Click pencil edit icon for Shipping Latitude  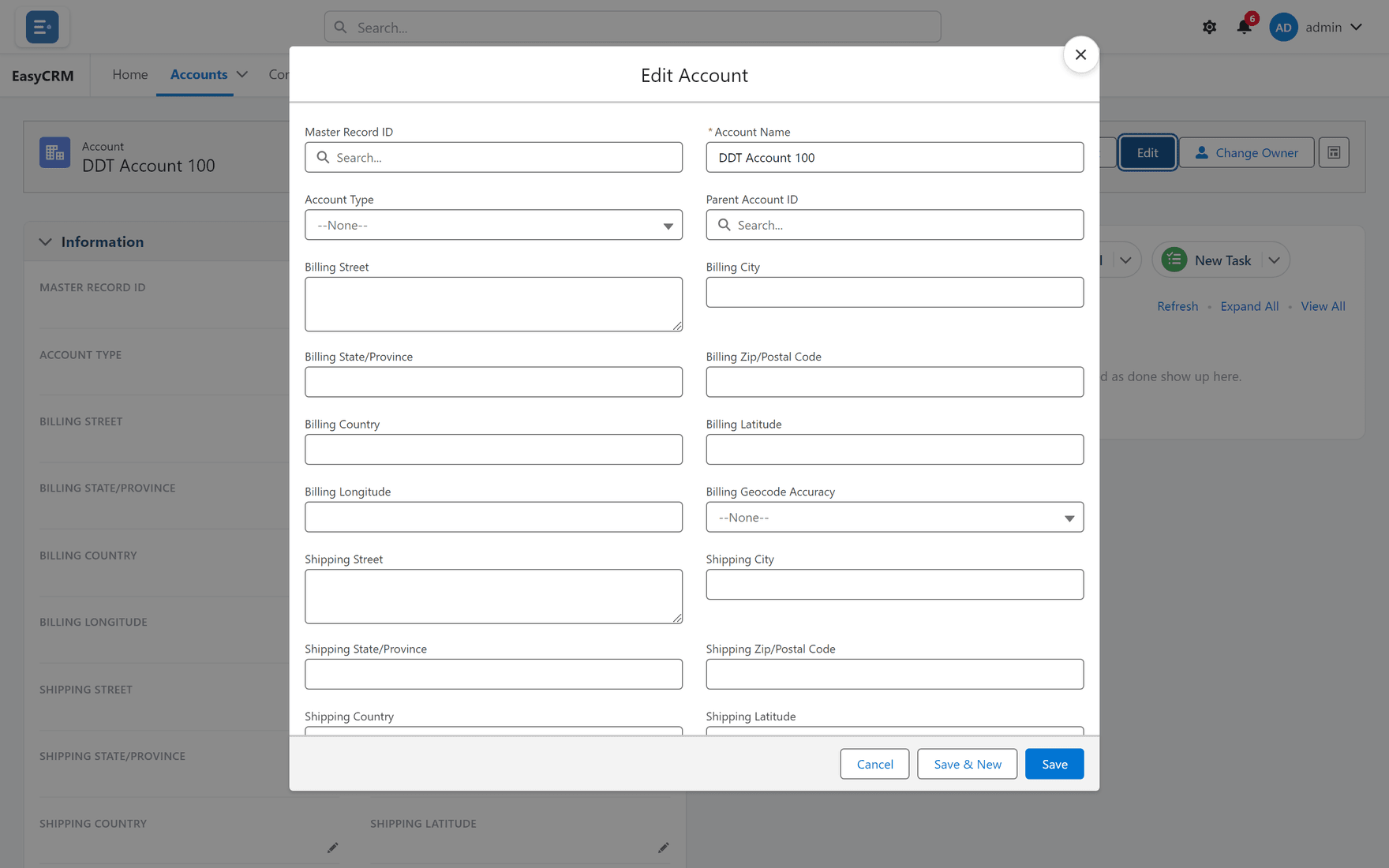(x=663, y=847)
